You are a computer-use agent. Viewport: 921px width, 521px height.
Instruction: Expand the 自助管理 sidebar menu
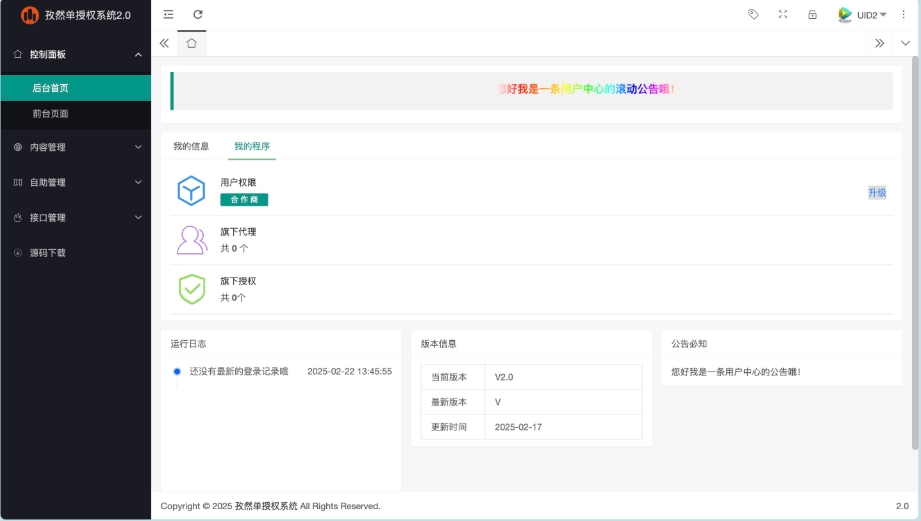[75, 182]
